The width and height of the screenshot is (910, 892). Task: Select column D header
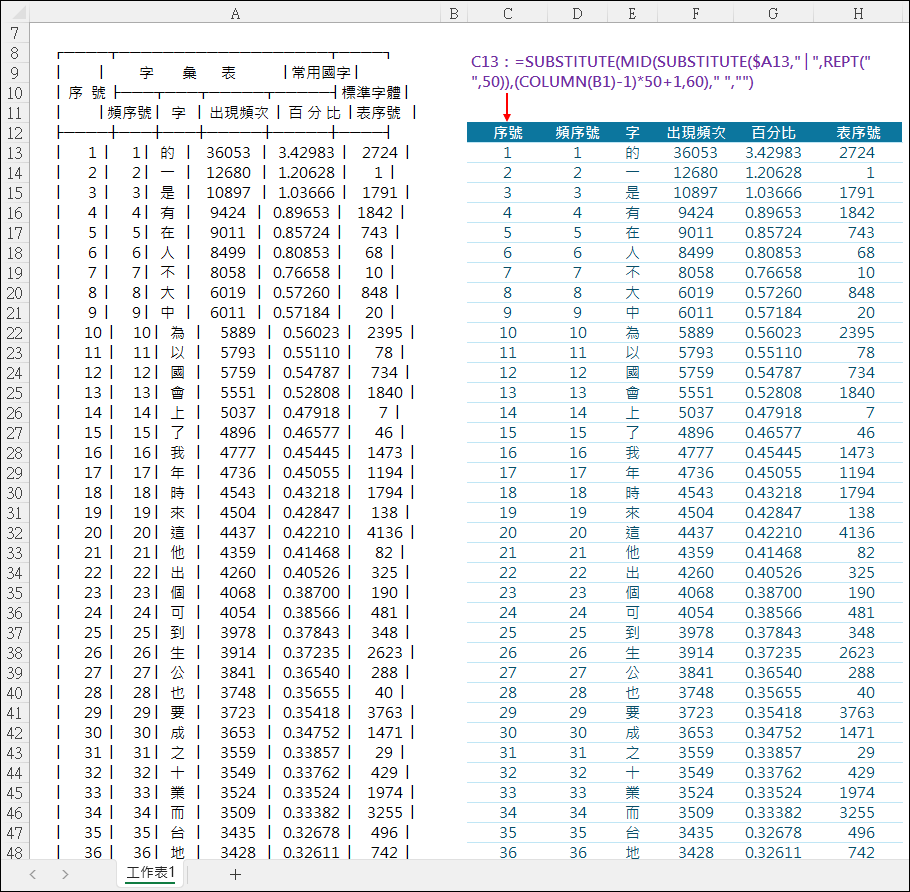pos(577,13)
